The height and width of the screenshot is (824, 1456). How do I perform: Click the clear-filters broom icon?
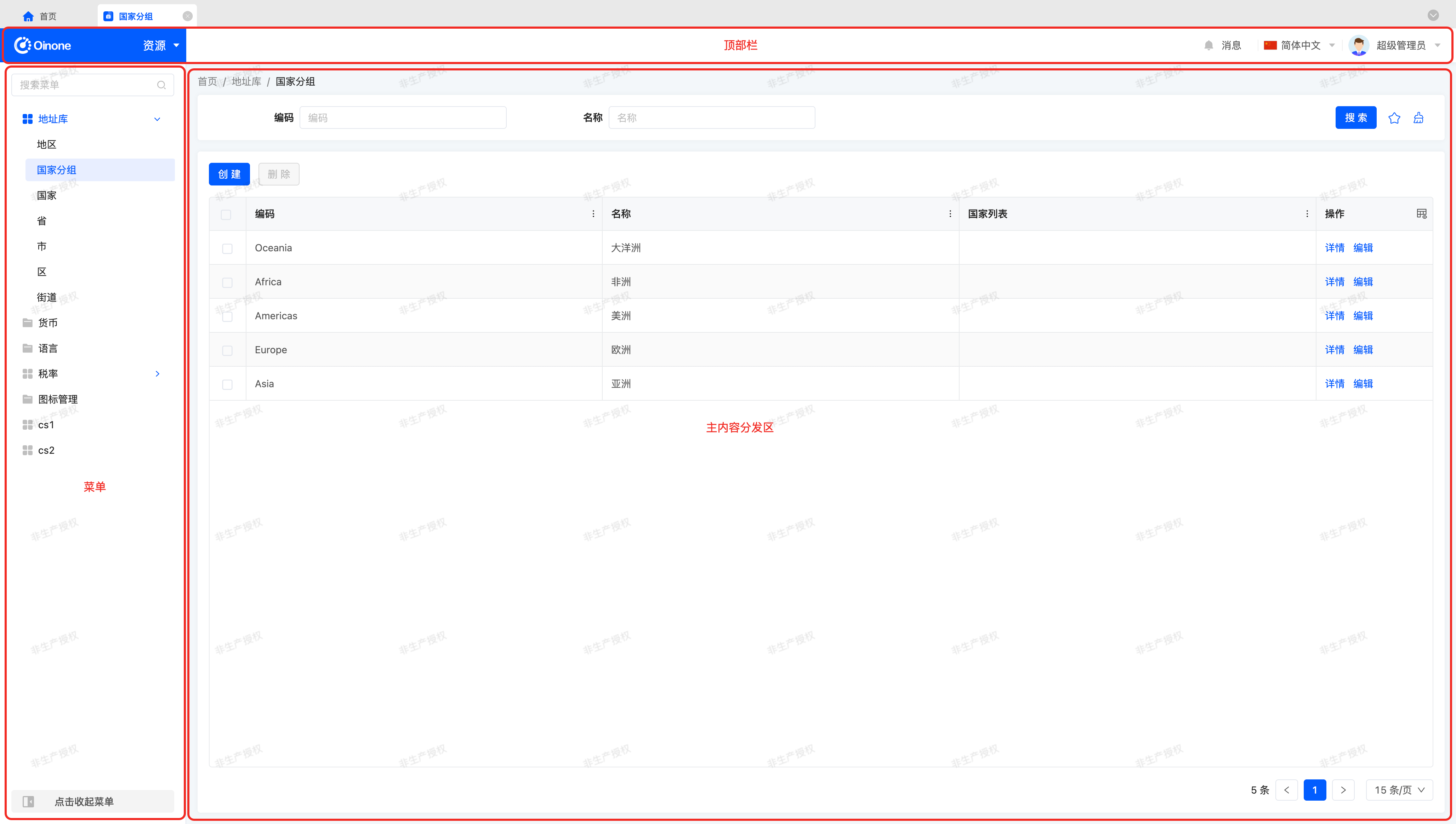(1418, 118)
